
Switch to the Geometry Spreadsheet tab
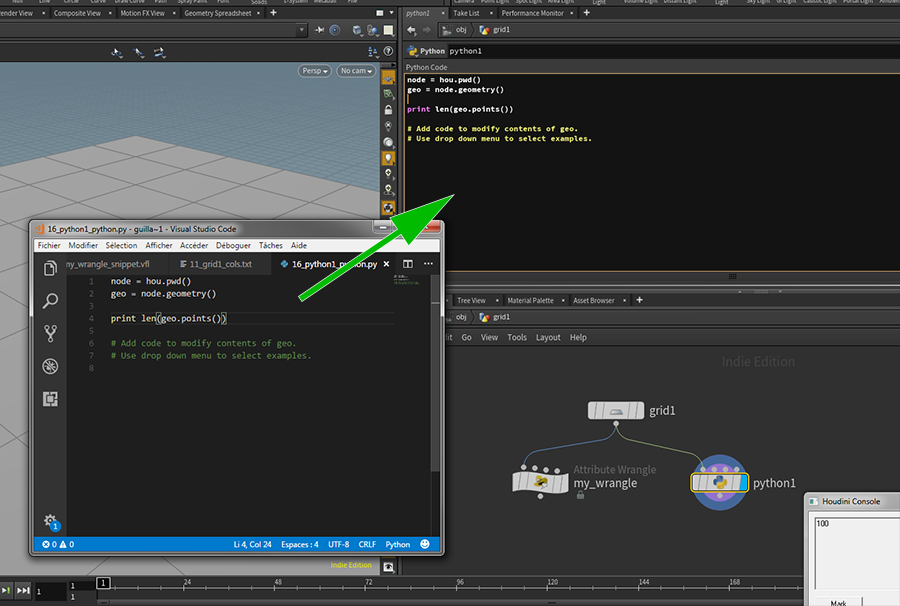[x=219, y=13]
